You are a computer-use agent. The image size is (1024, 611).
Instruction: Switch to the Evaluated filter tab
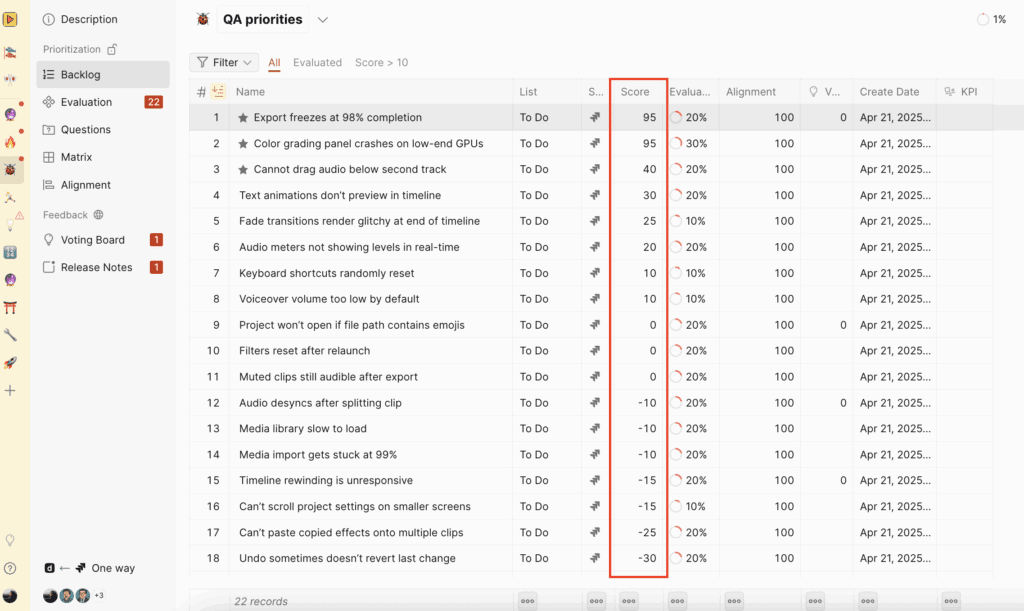[317, 62]
